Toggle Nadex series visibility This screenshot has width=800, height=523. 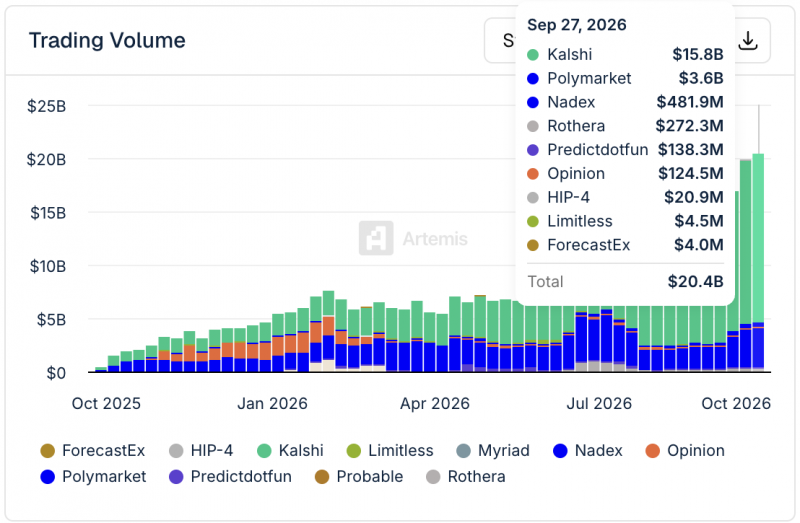(588, 451)
